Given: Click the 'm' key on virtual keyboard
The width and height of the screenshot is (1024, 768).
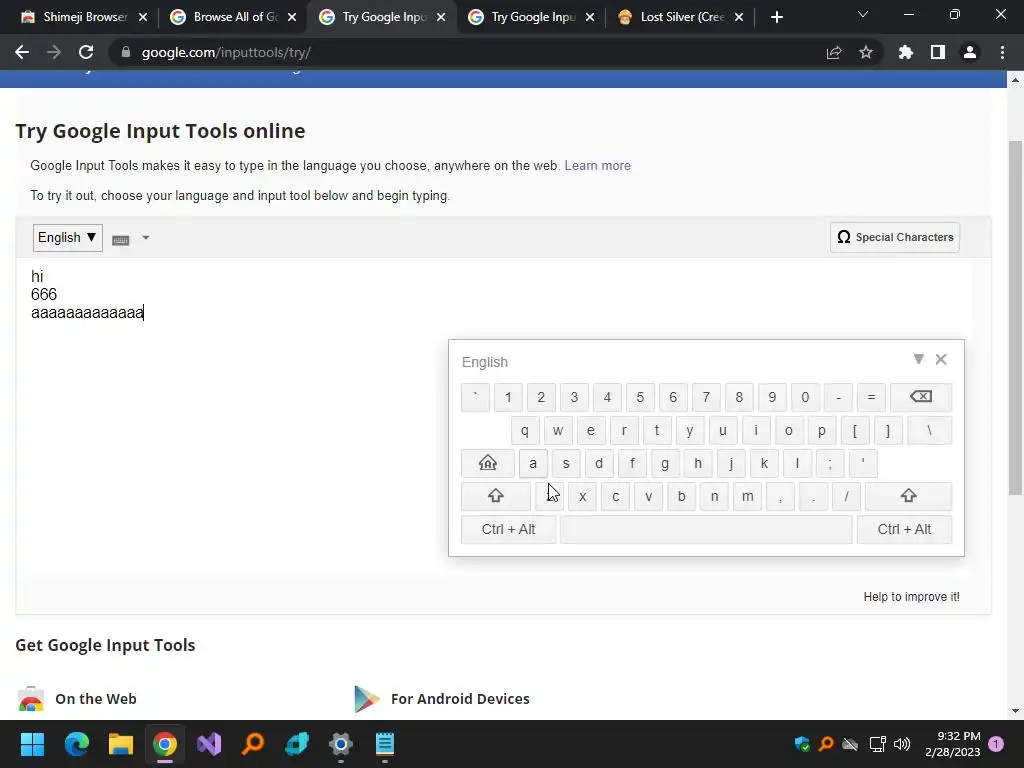Looking at the screenshot, I should [x=748, y=496].
